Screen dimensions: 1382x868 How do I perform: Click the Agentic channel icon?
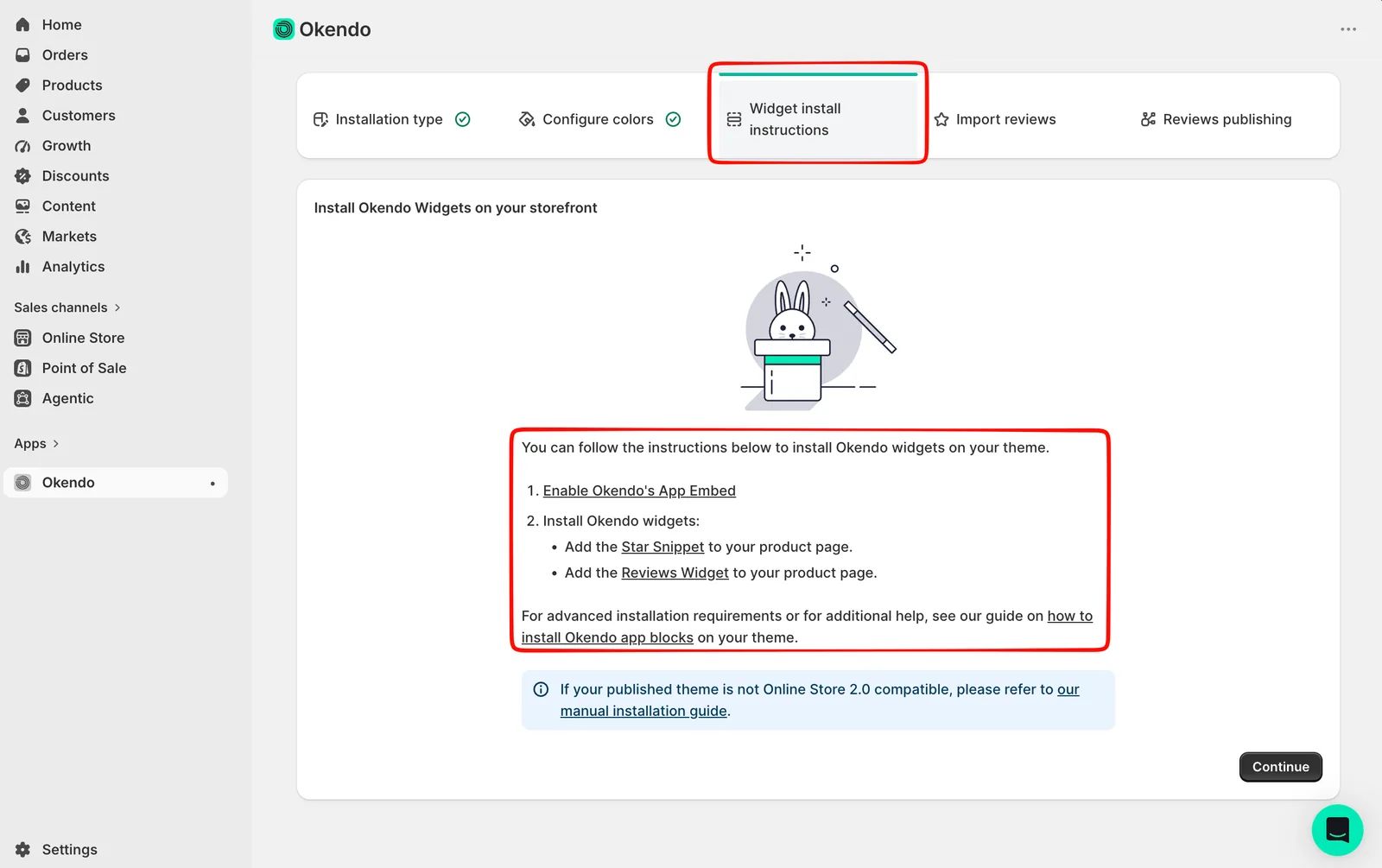click(23, 398)
